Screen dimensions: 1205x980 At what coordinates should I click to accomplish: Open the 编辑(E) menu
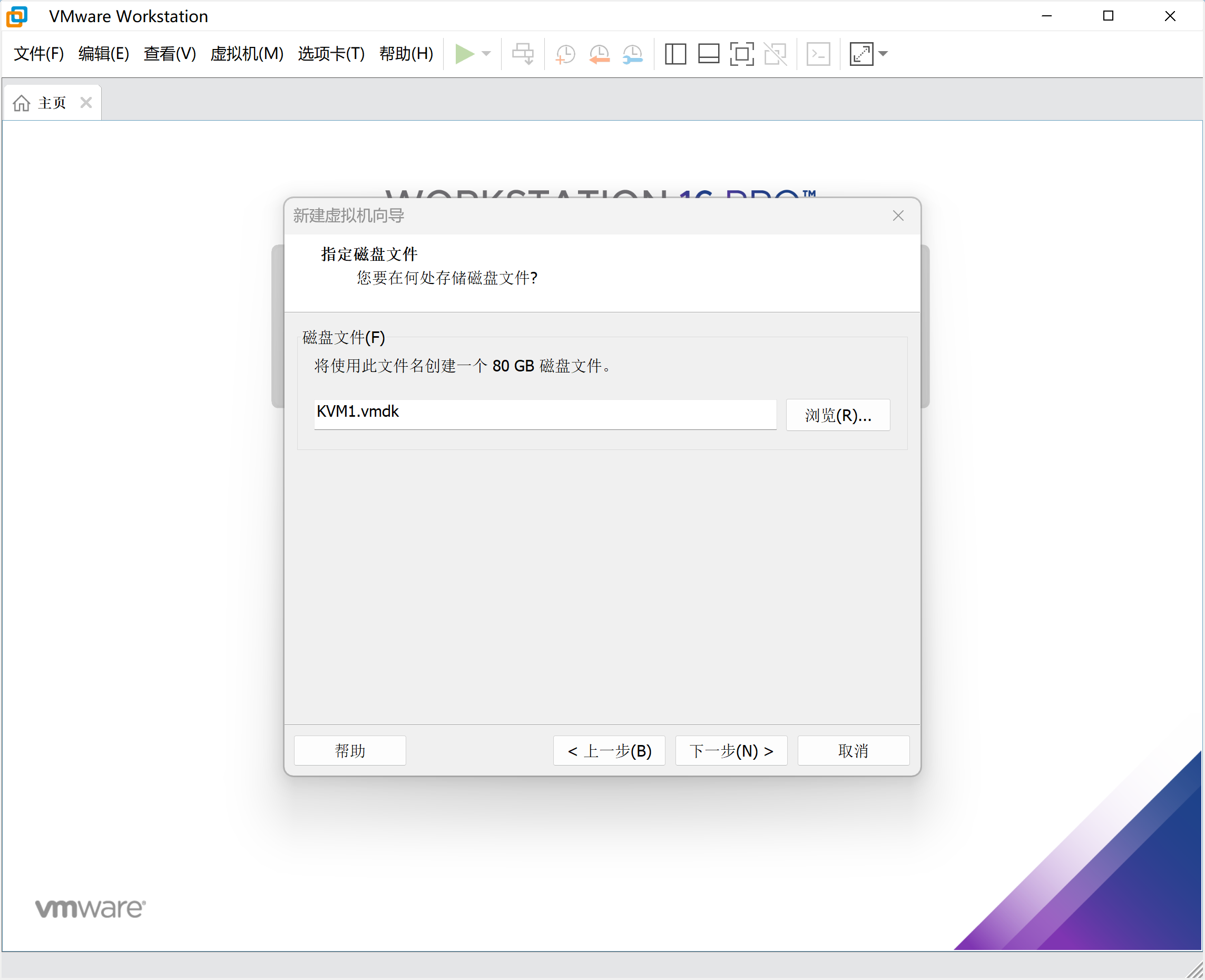pos(104,54)
